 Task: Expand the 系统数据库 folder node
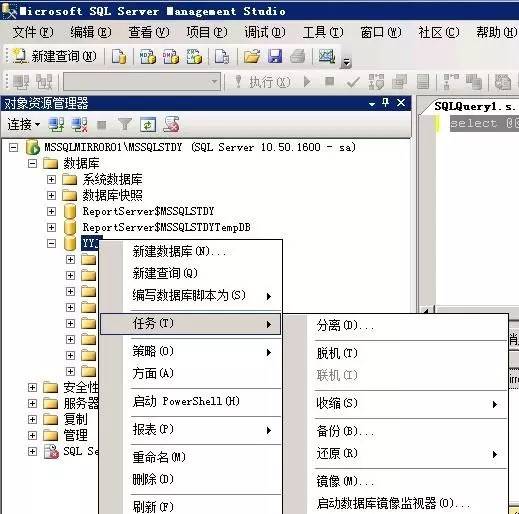pyautogui.click(x=51, y=179)
